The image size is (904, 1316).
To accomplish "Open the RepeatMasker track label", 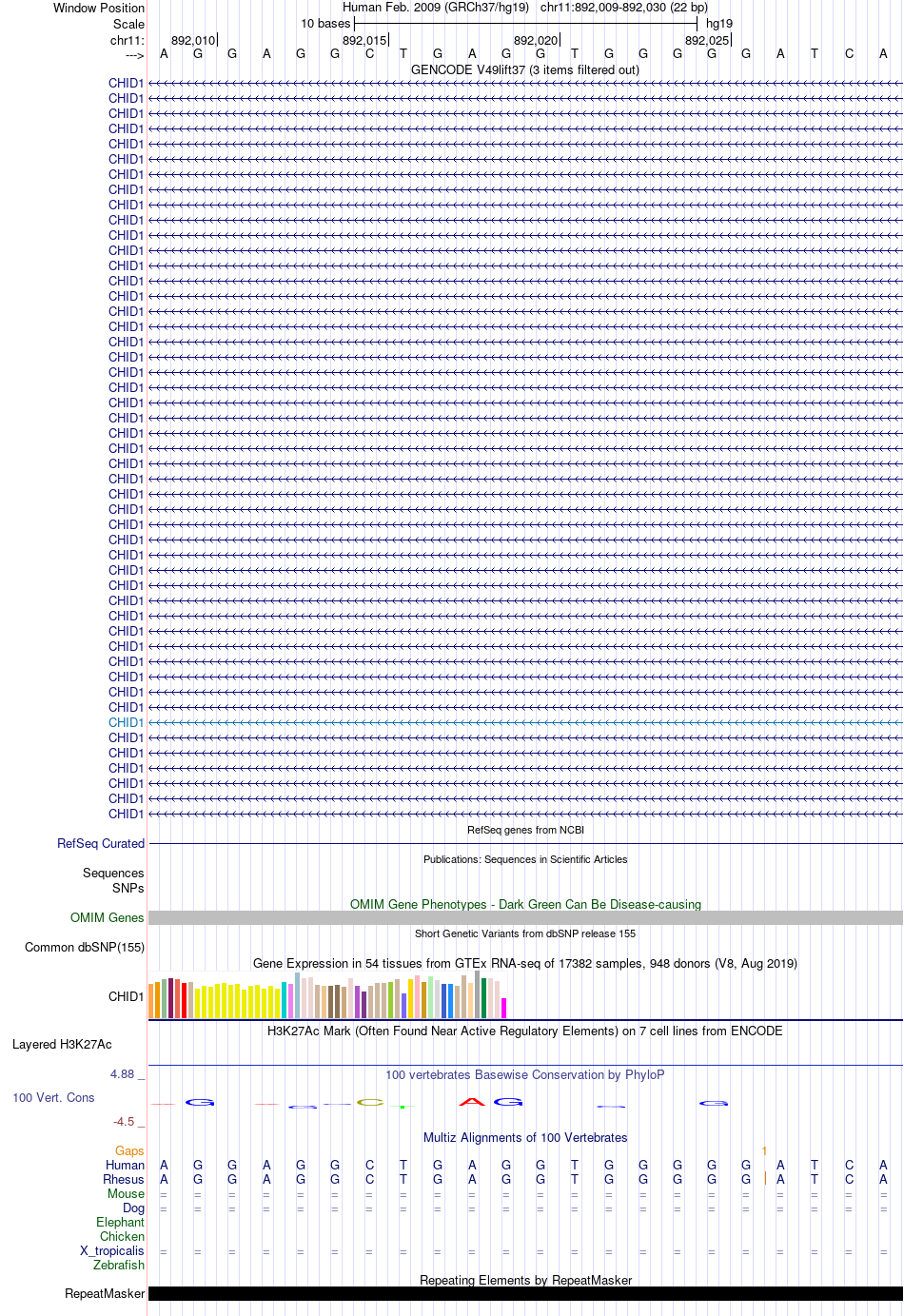I will point(105,1293).
